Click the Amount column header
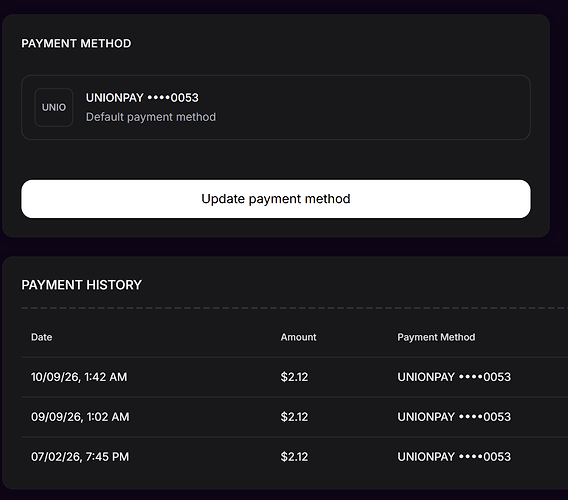Viewport: 568px width, 500px height. click(x=298, y=337)
